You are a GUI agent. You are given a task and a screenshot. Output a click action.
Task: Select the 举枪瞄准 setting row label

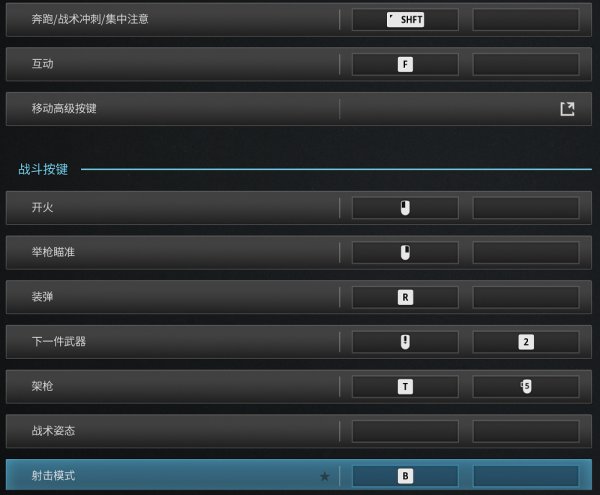pos(53,252)
